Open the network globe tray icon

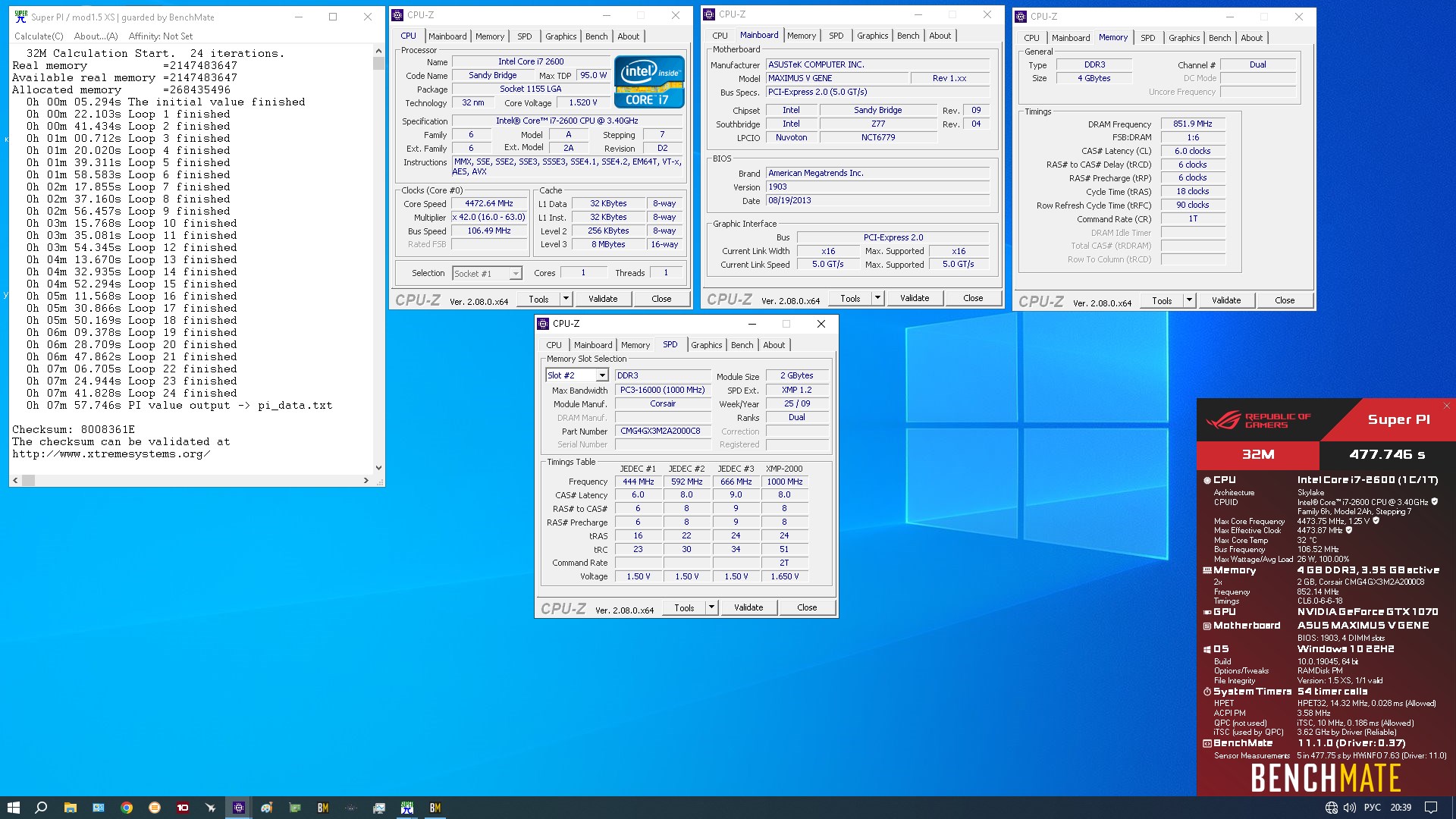[x=1332, y=808]
